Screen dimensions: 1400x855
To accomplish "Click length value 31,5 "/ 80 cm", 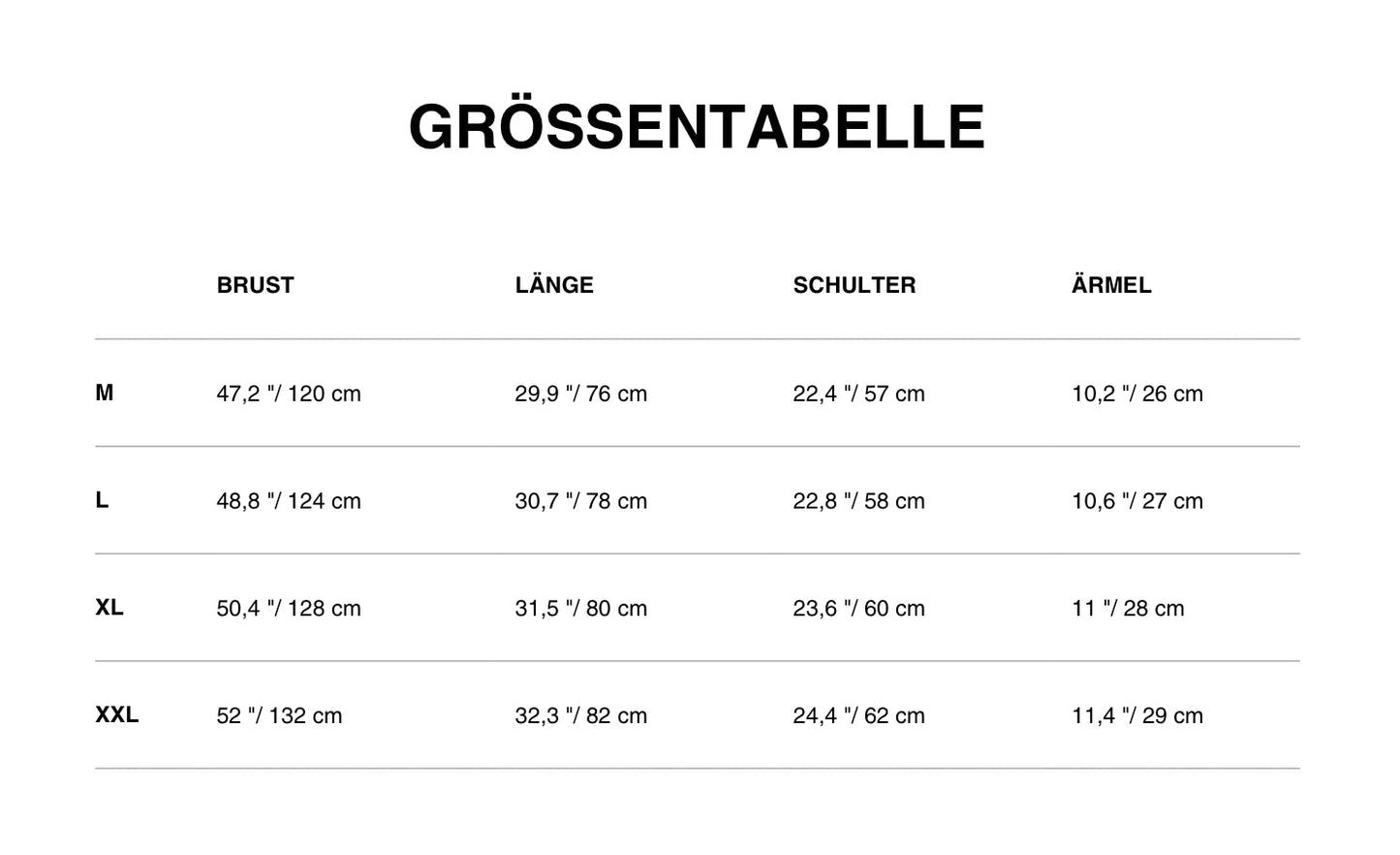I will 580,609.
